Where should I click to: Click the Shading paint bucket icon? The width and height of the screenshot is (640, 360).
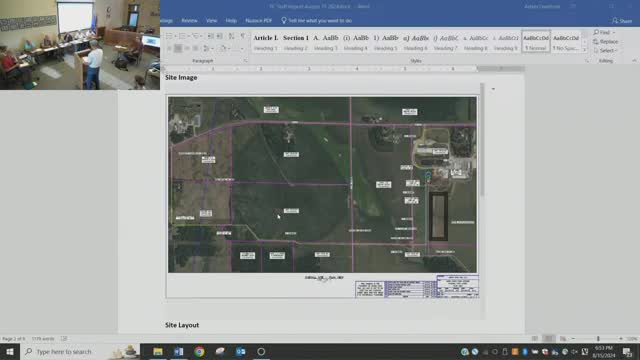223,49
